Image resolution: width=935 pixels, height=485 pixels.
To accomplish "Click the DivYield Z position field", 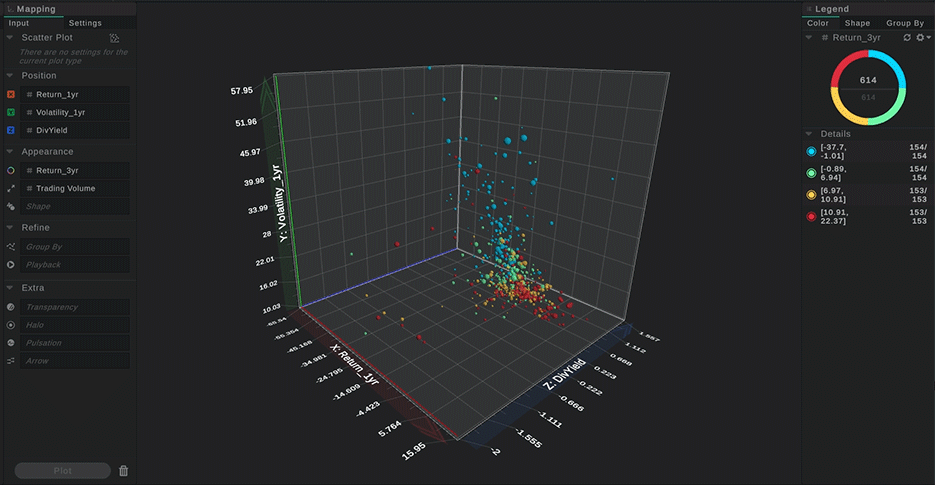I will [75, 130].
